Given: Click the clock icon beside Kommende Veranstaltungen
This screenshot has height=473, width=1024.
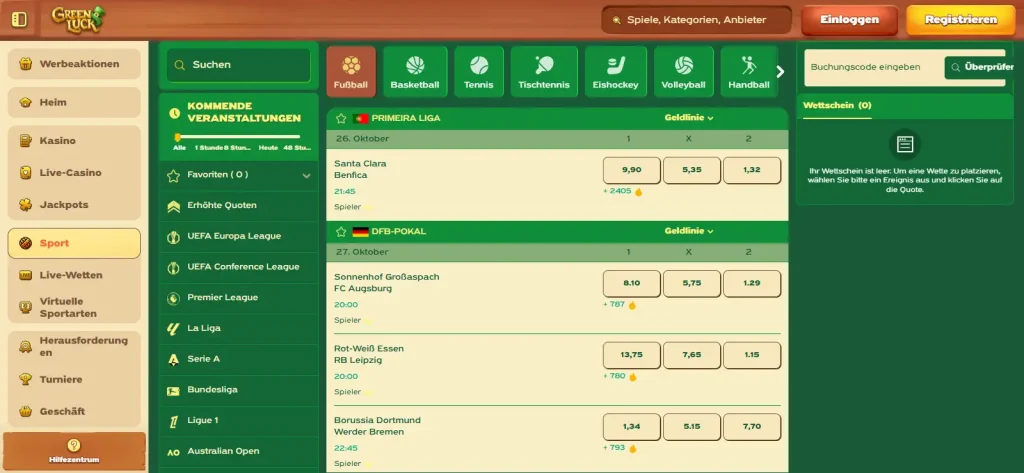Looking at the screenshot, I should (x=174, y=113).
